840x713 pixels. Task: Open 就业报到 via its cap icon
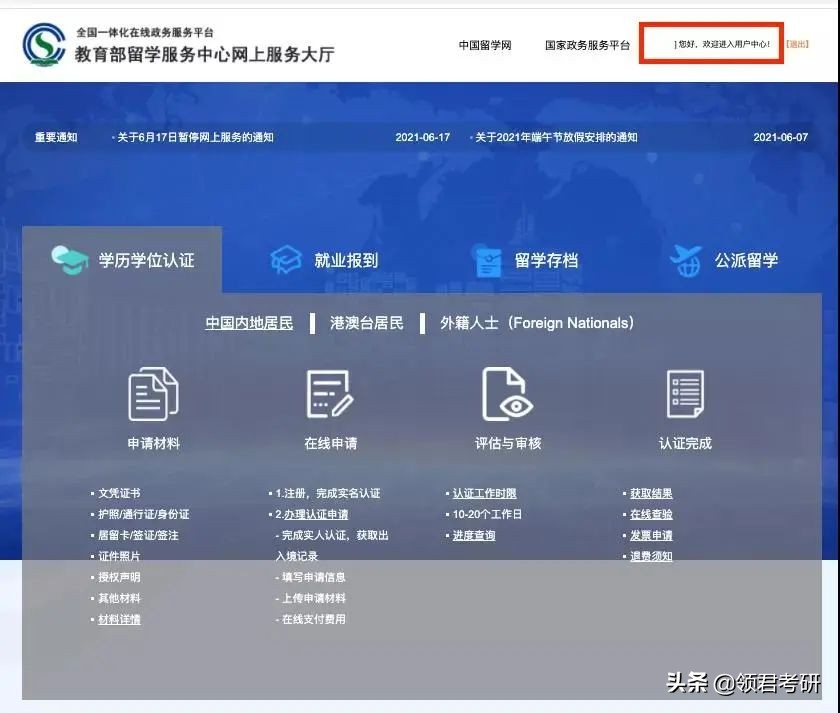click(287, 257)
